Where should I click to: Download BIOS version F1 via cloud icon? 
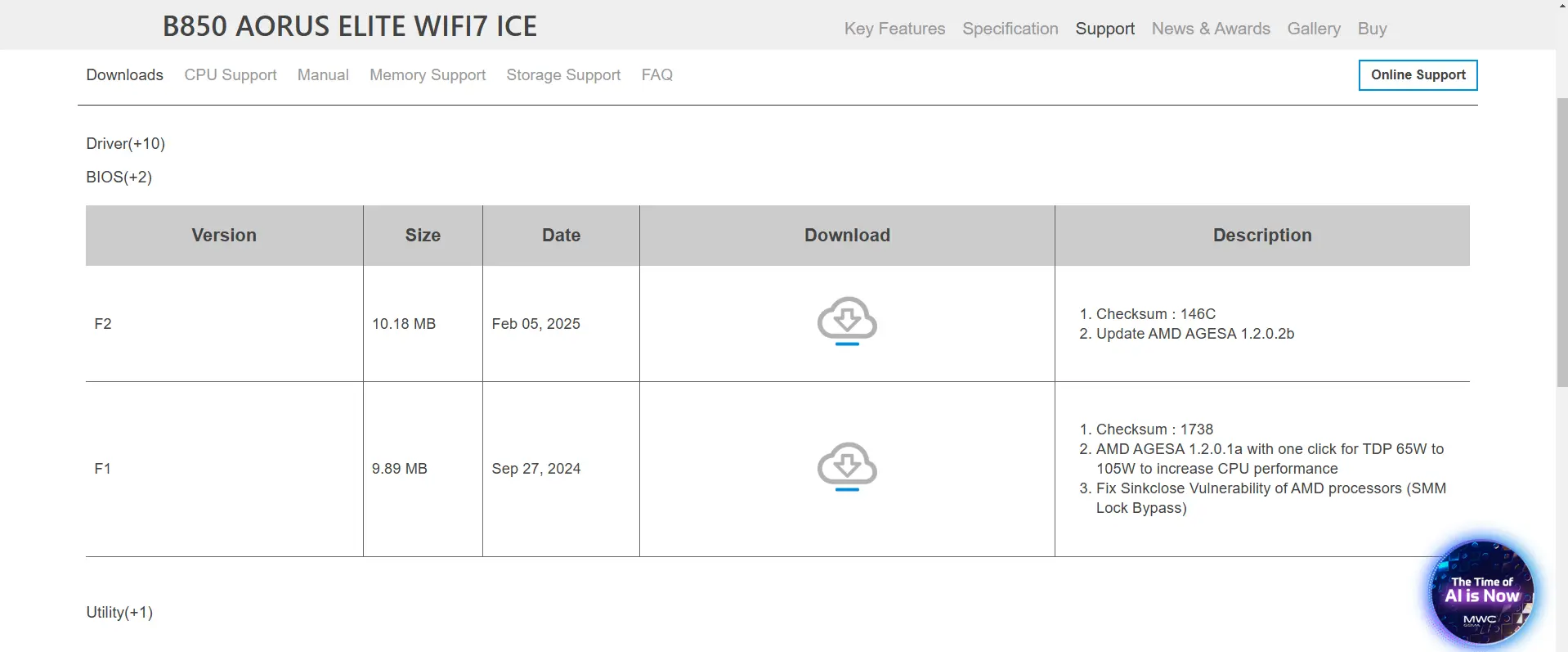847,466
